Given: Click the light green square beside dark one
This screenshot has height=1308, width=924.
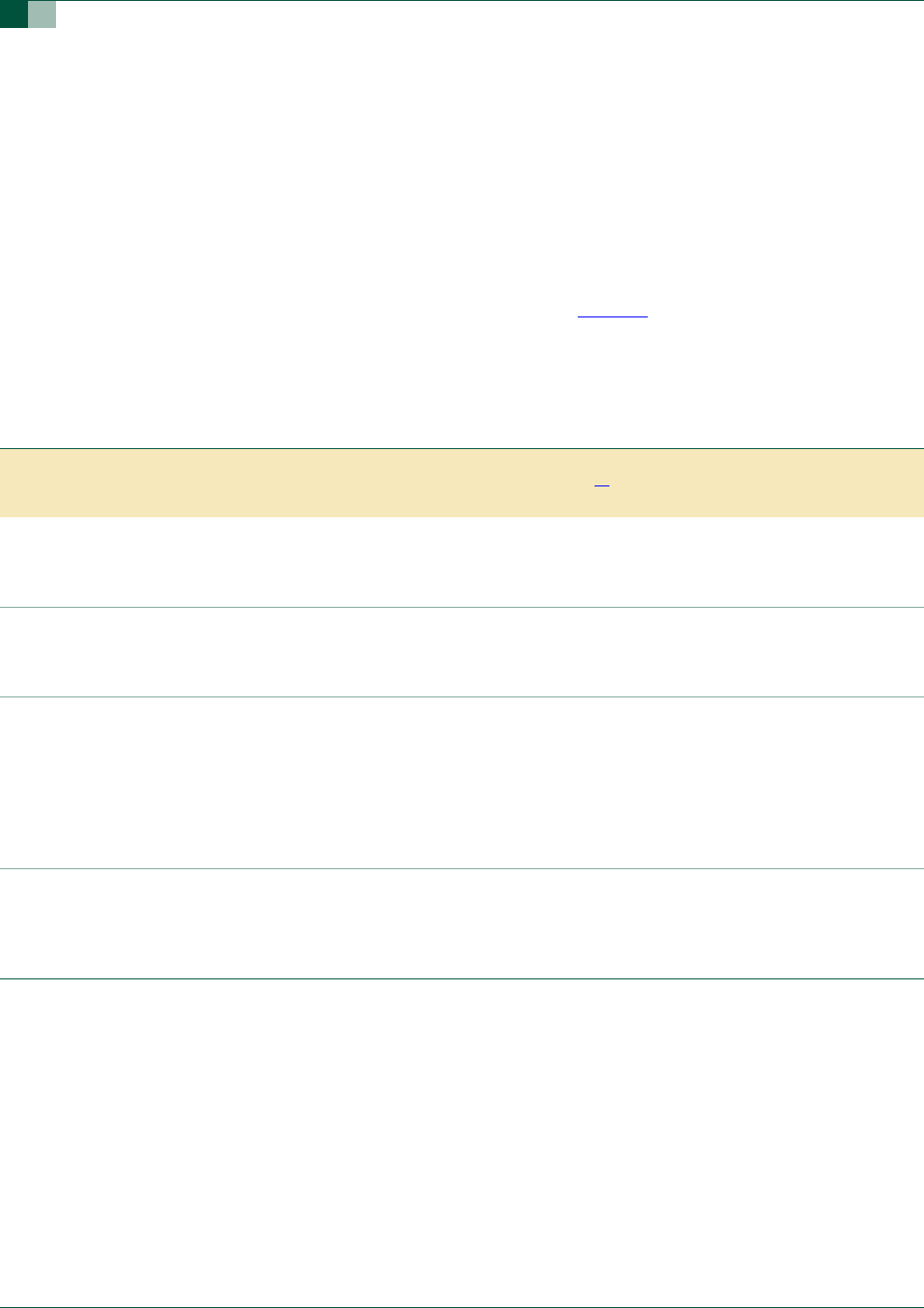Looking at the screenshot, I should coord(42,14).
